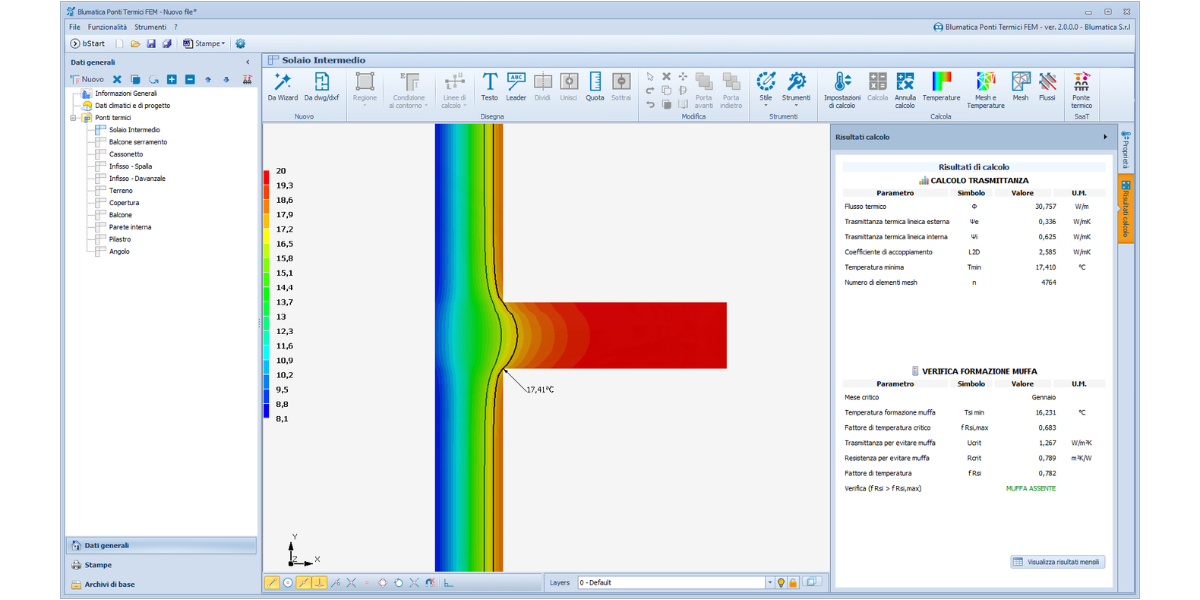Viewport: 1200px width, 600px height.
Task: Select Dati climatici e di progetto
Action: 133,105
